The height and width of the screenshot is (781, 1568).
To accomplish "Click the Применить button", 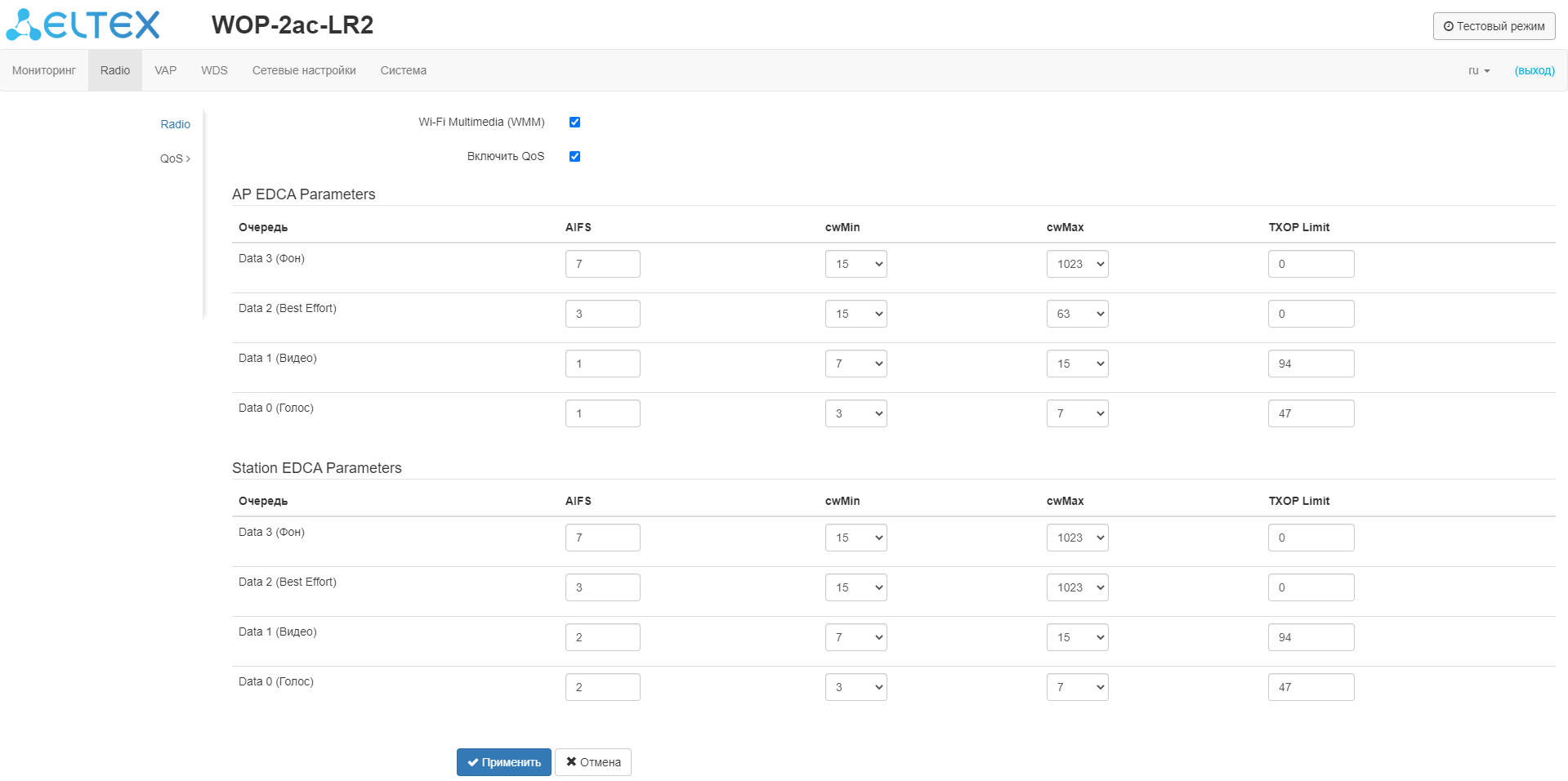I will point(503,762).
